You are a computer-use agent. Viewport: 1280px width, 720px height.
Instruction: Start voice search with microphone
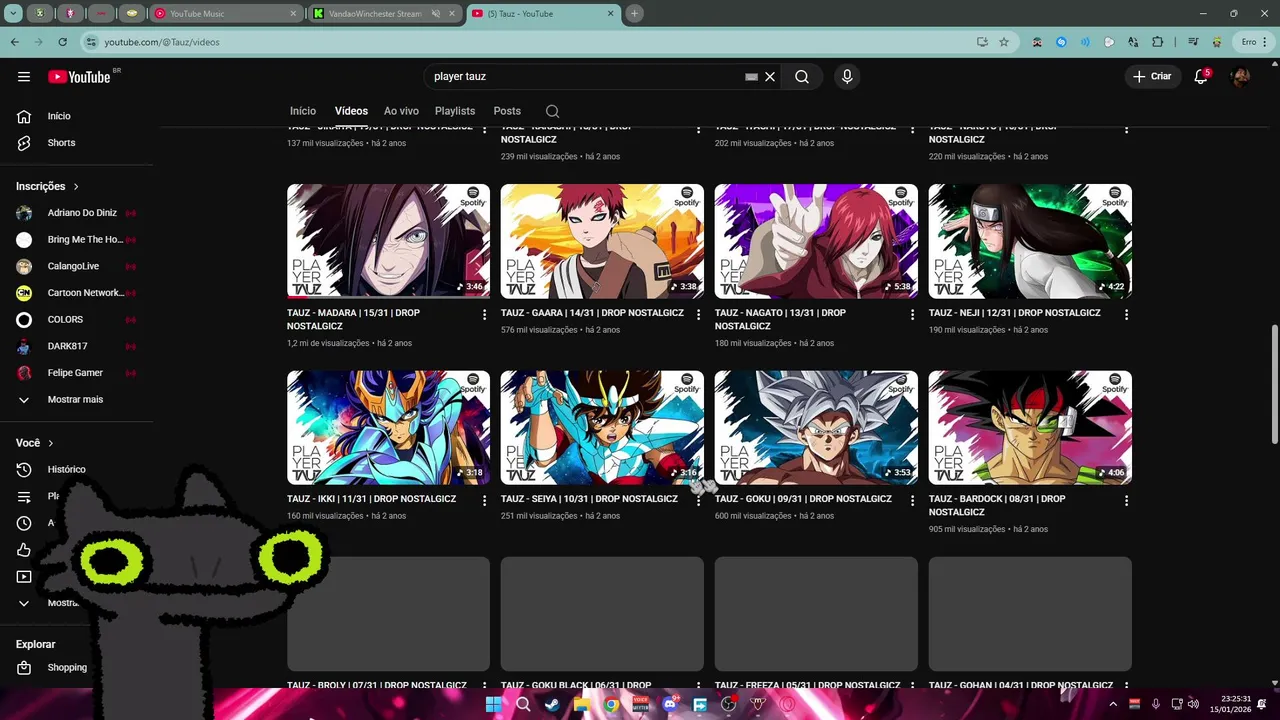pyautogui.click(x=847, y=77)
